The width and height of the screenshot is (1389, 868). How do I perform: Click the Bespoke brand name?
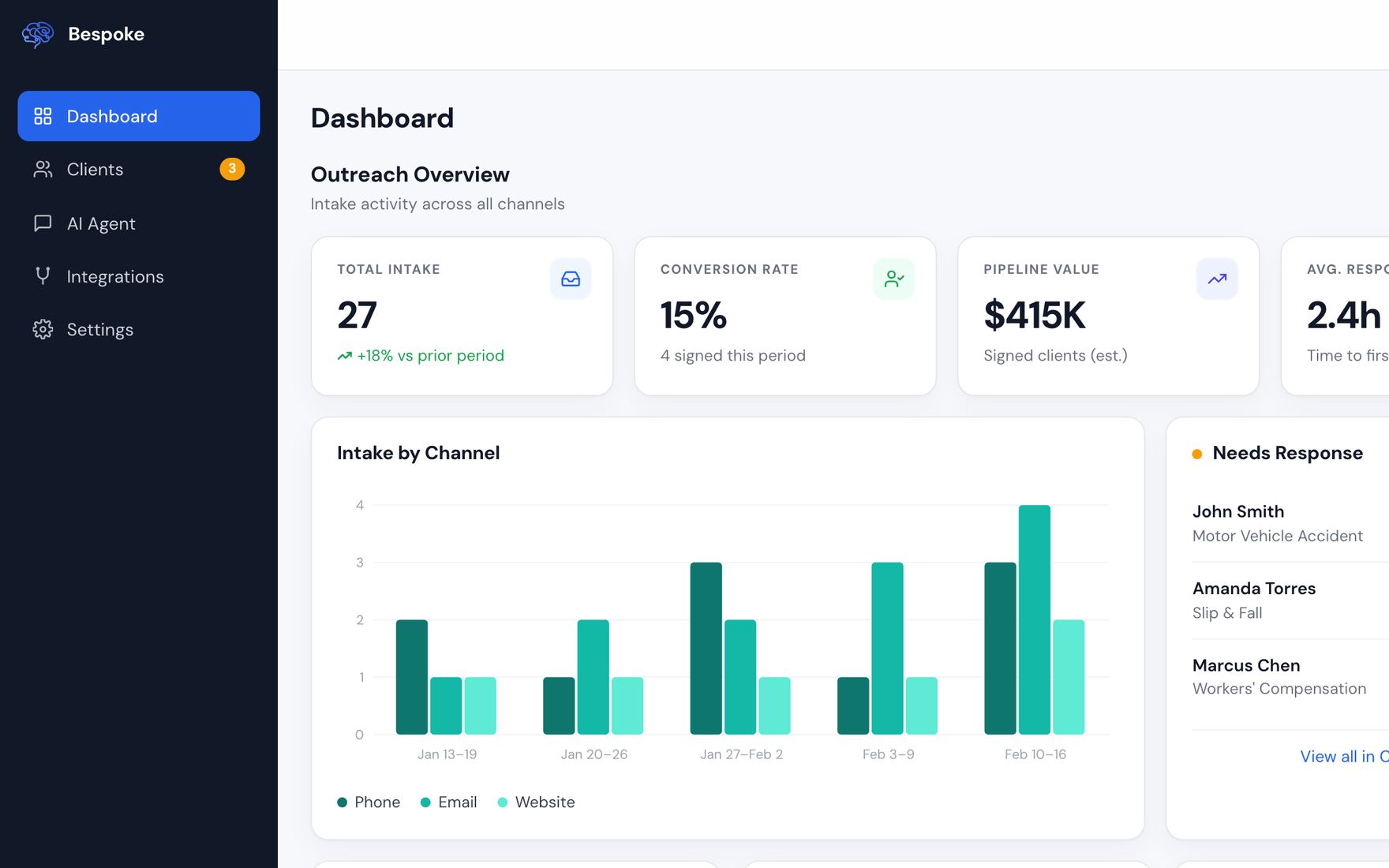pos(107,34)
